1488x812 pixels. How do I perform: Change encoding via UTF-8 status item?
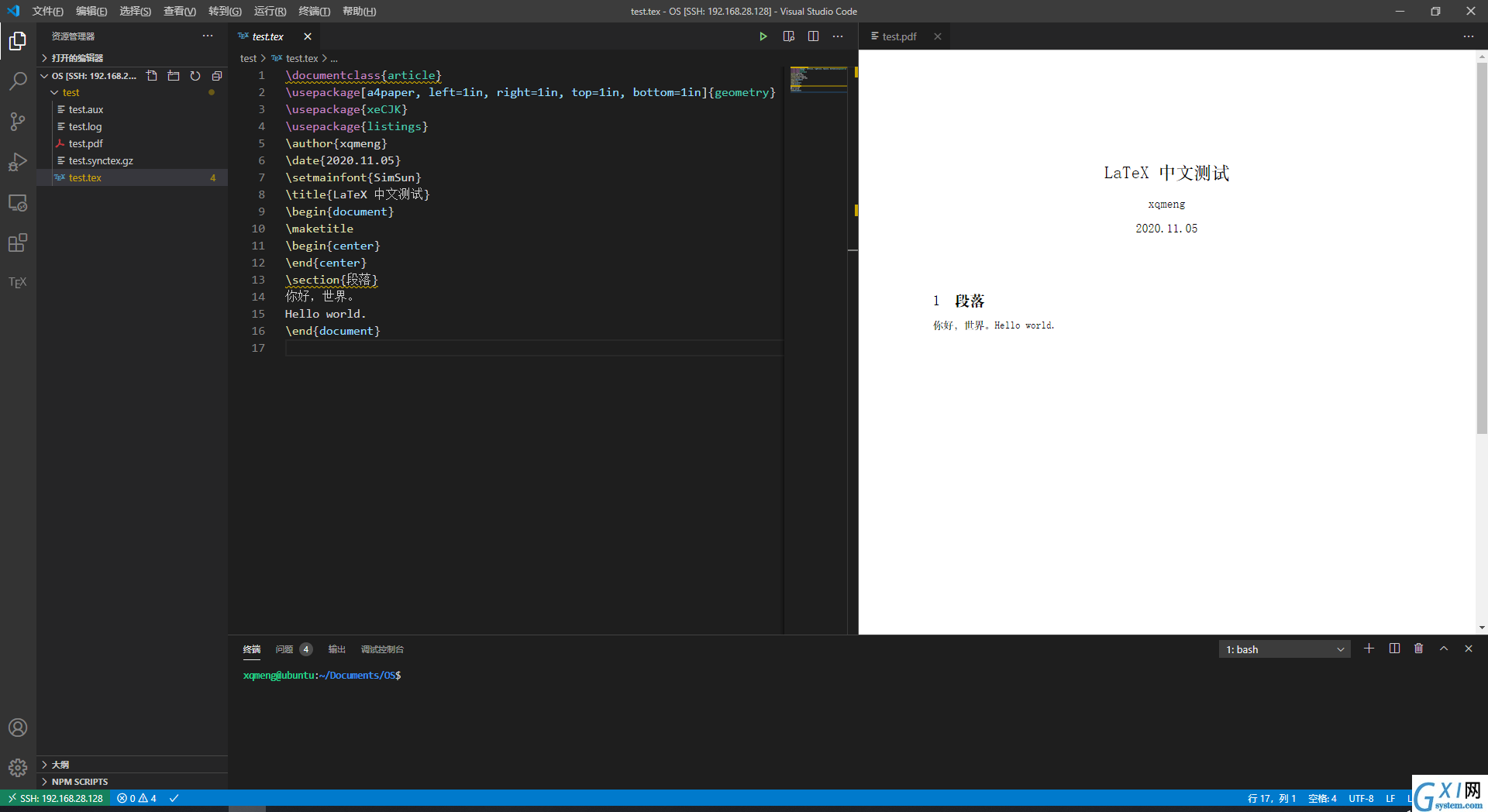tap(1361, 798)
